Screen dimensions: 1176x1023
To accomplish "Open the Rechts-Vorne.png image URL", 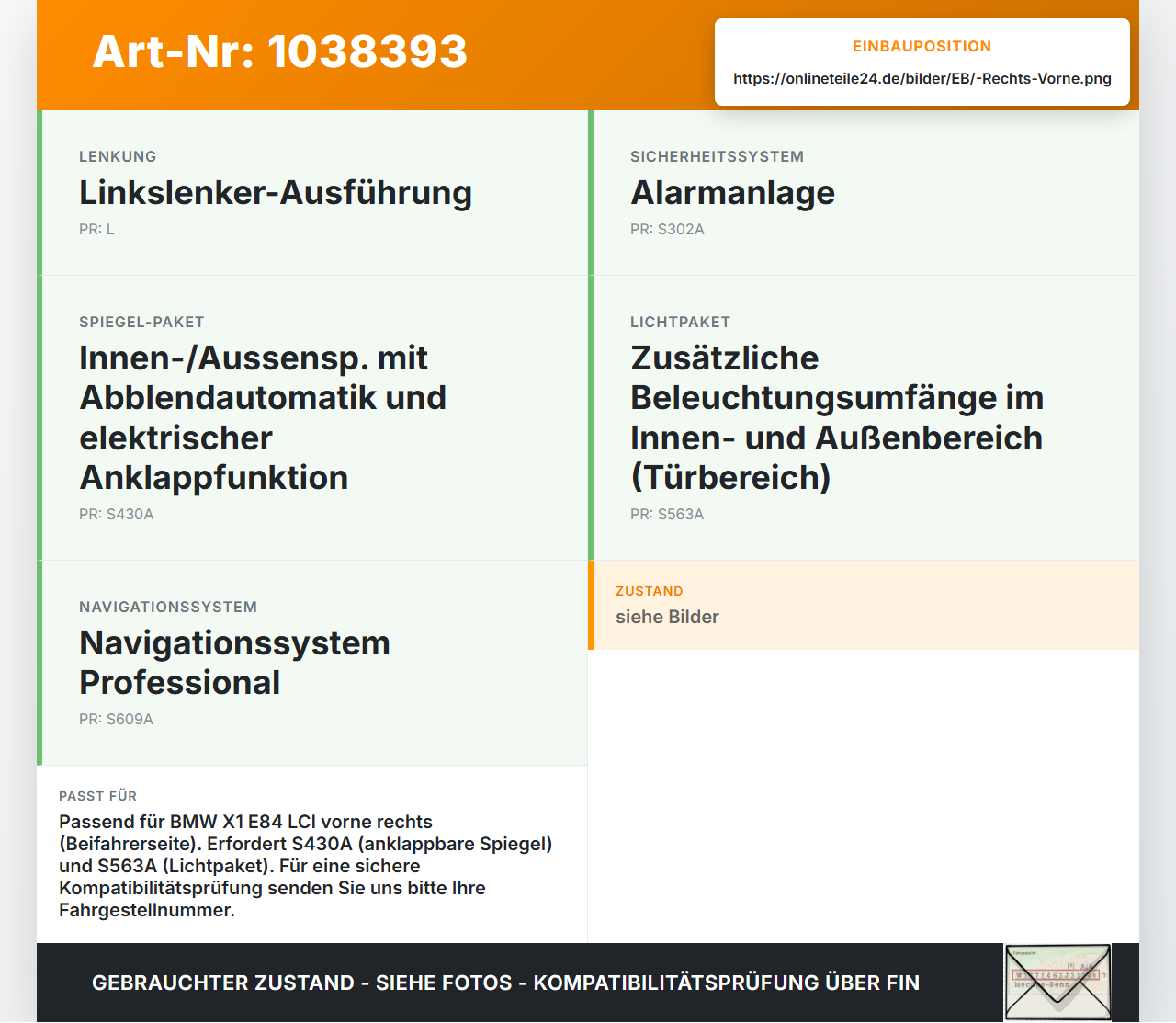I will [922, 78].
